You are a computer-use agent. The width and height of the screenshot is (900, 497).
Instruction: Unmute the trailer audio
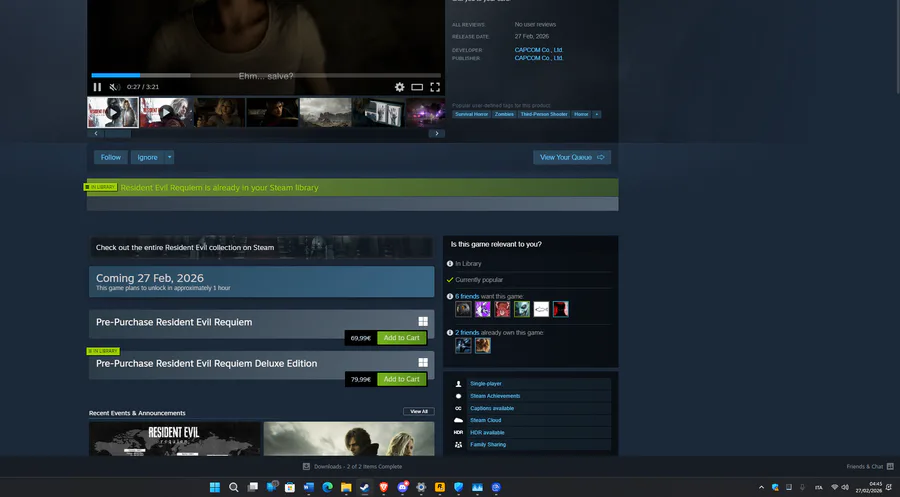point(115,87)
